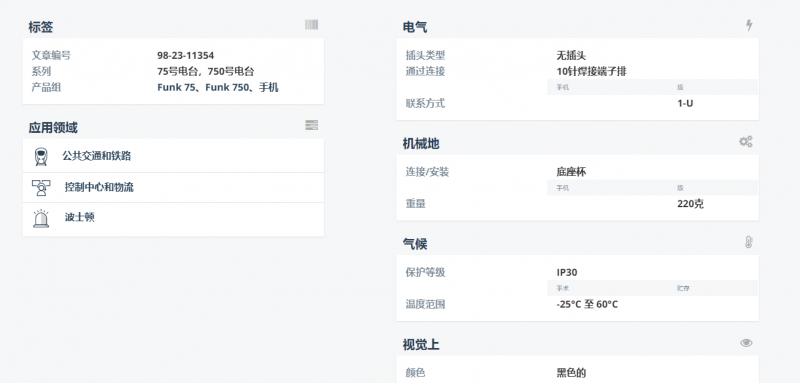800x383 pixels.
Task: Select protection class value IP30
Action: (x=567, y=272)
